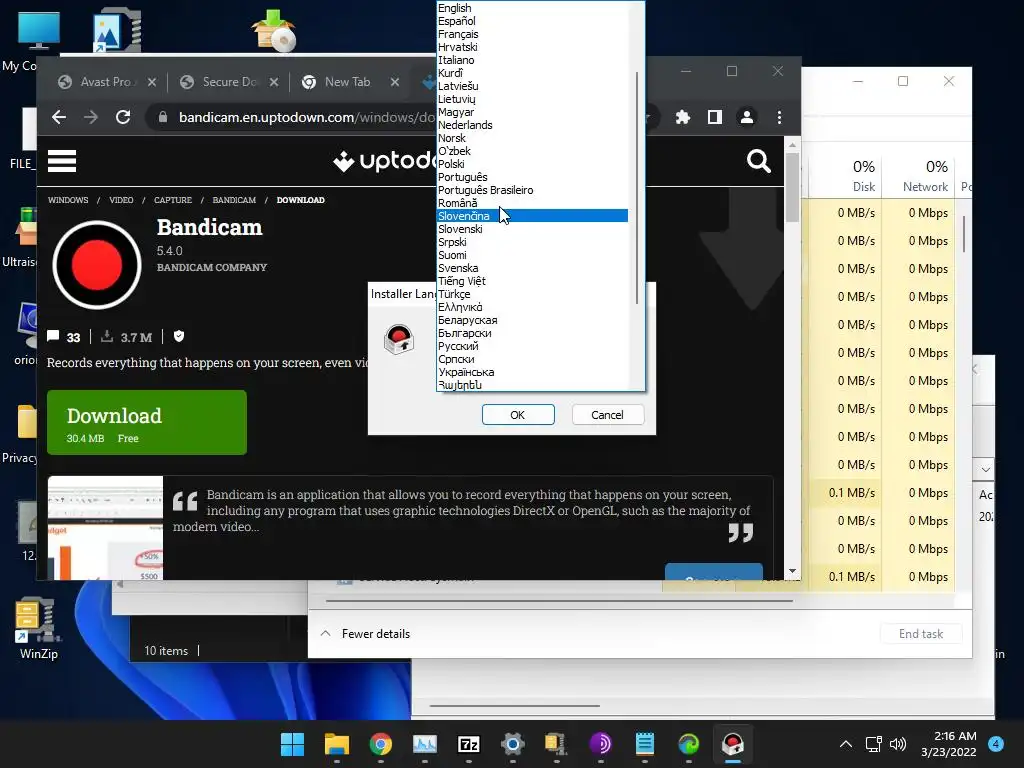
Task: Pick the highlighted Slovenčina entry
Action: (x=532, y=216)
